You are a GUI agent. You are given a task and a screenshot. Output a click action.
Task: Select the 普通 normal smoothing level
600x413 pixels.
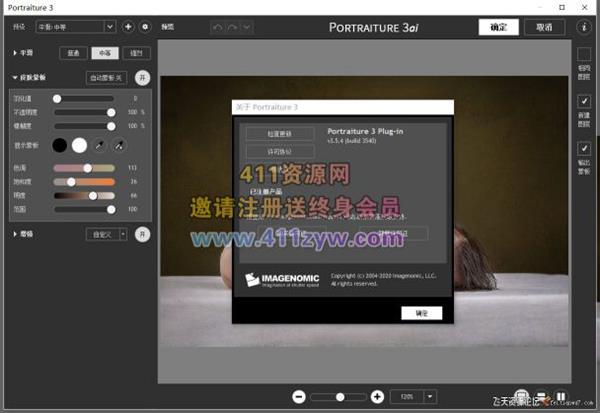(x=73, y=53)
